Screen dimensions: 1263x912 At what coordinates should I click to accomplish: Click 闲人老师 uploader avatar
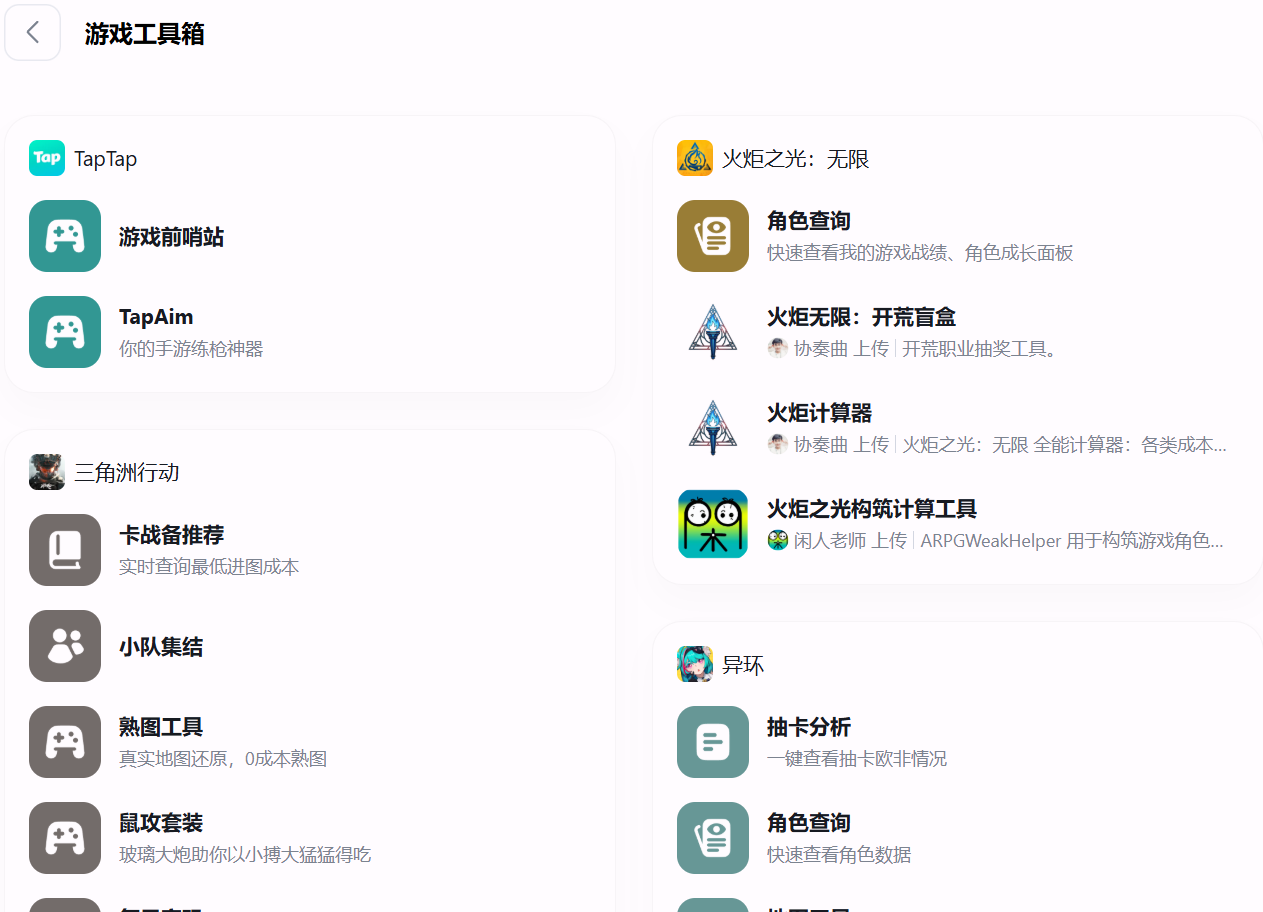[778, 540]
